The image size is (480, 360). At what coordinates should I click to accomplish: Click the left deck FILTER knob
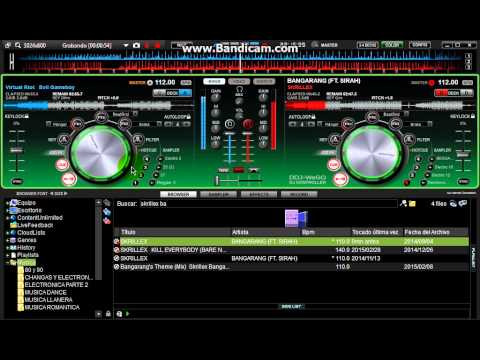click(138, 139)
